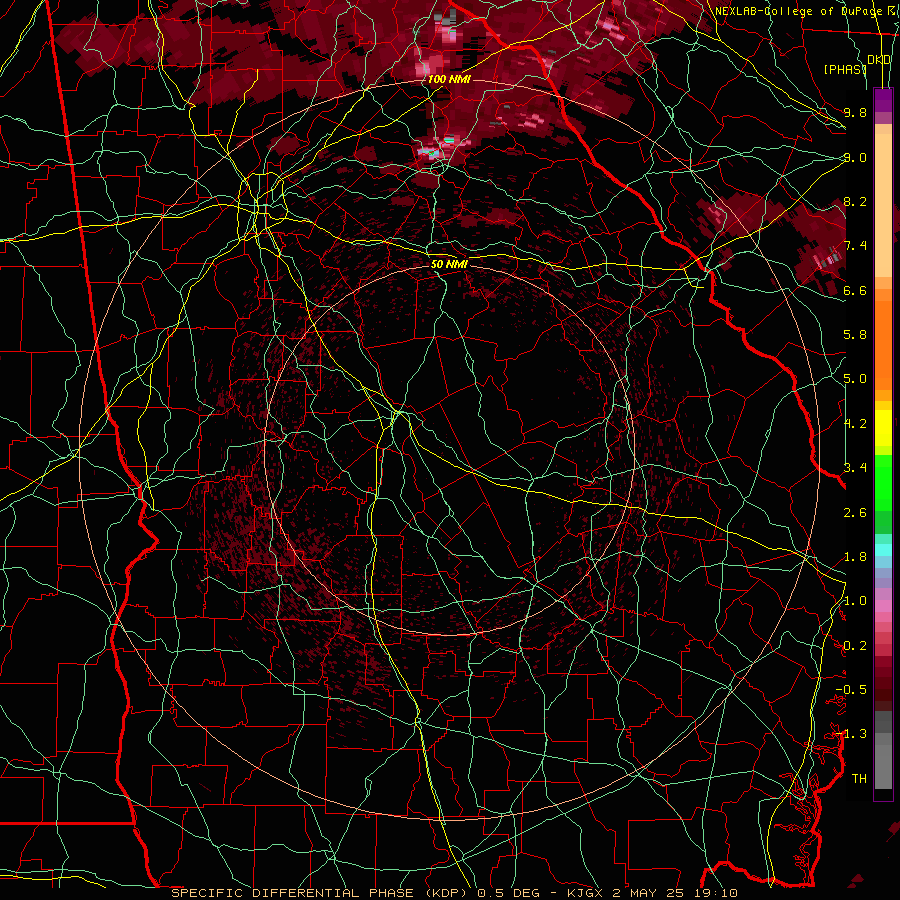900x900 pixels.
Task: Select the 1.0 scale value
Action: point(855,601)
